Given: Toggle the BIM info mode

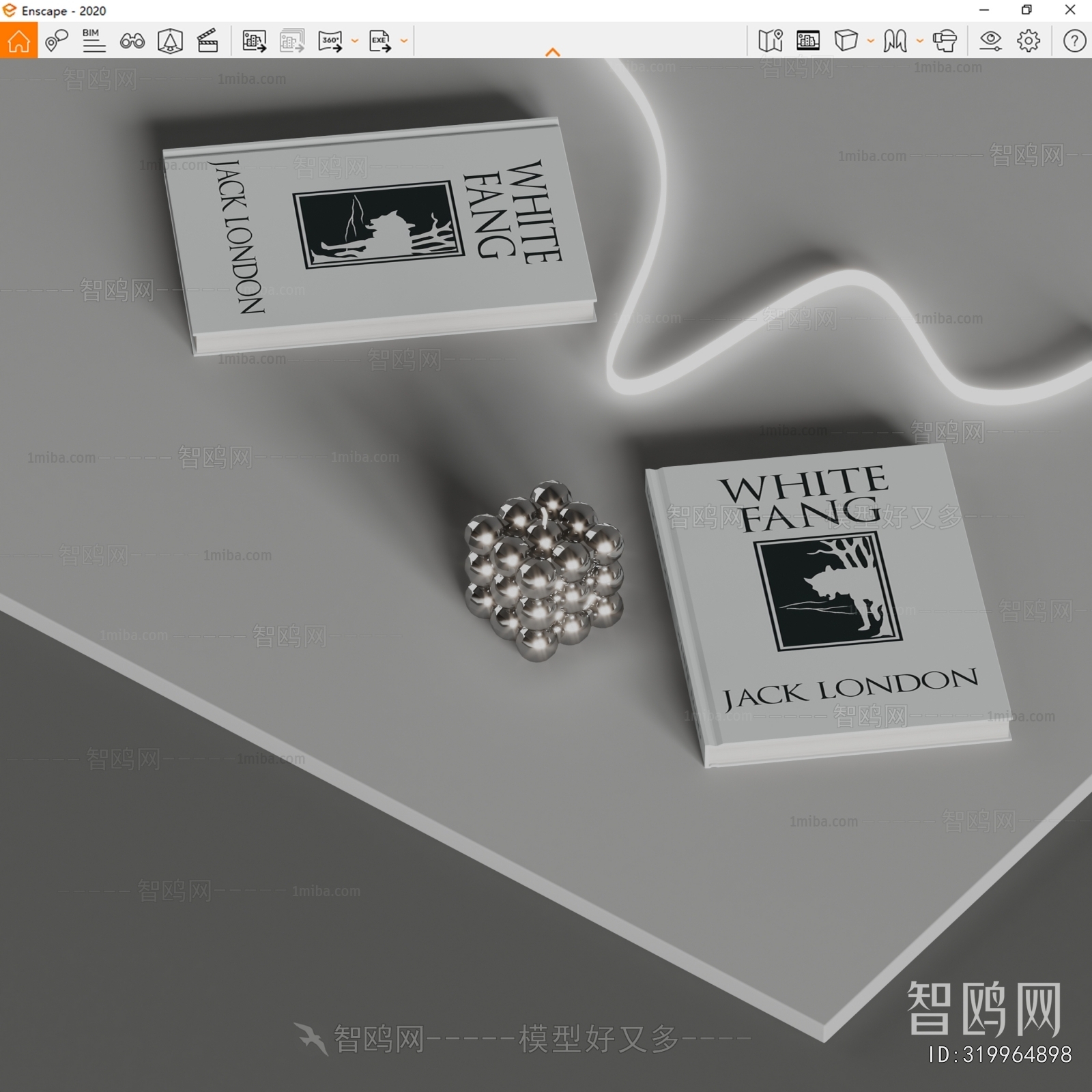Looking at the screenshot, I should point(94,41).
